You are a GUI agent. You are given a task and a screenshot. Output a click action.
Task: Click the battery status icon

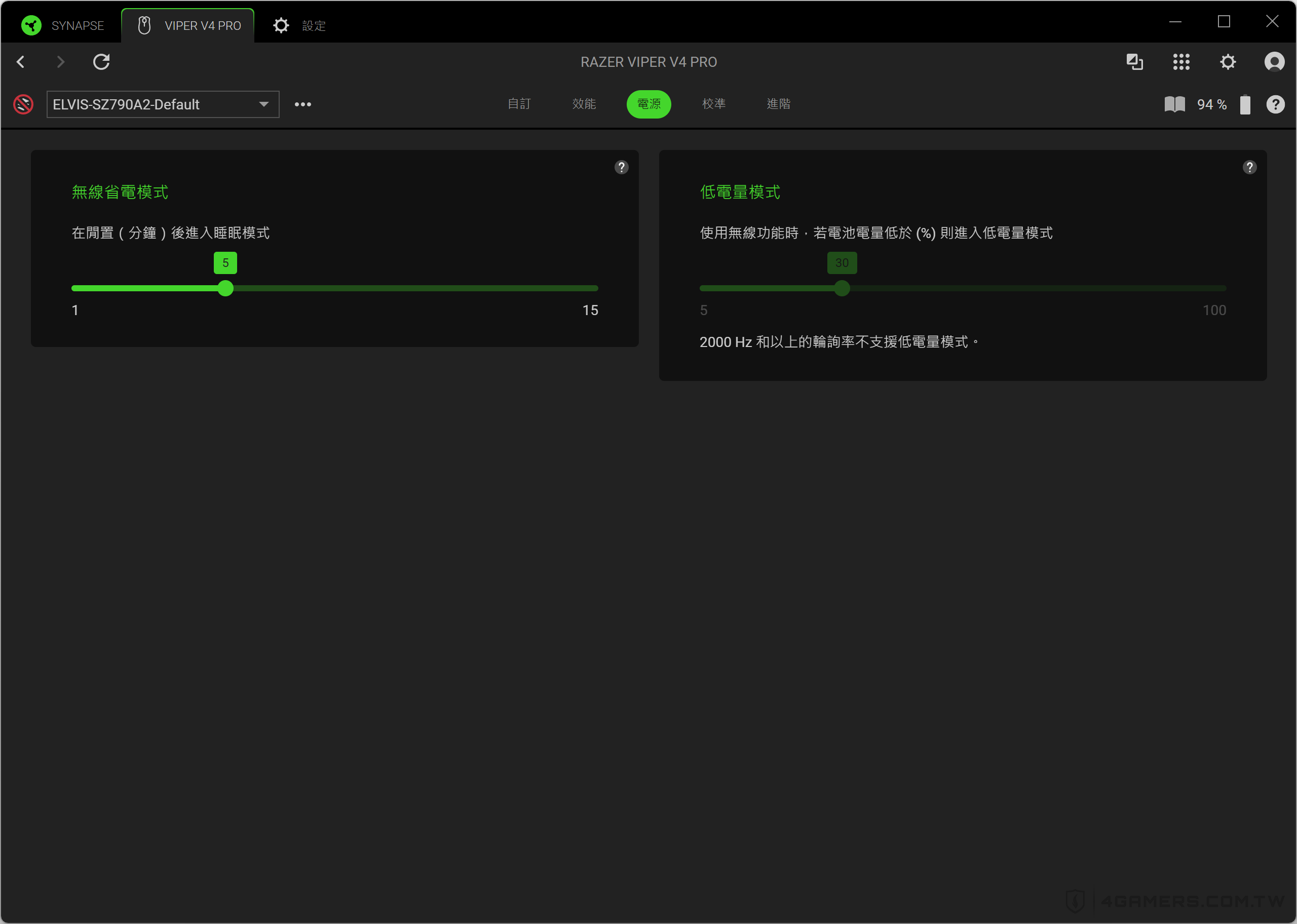(x=1245, y=104)
